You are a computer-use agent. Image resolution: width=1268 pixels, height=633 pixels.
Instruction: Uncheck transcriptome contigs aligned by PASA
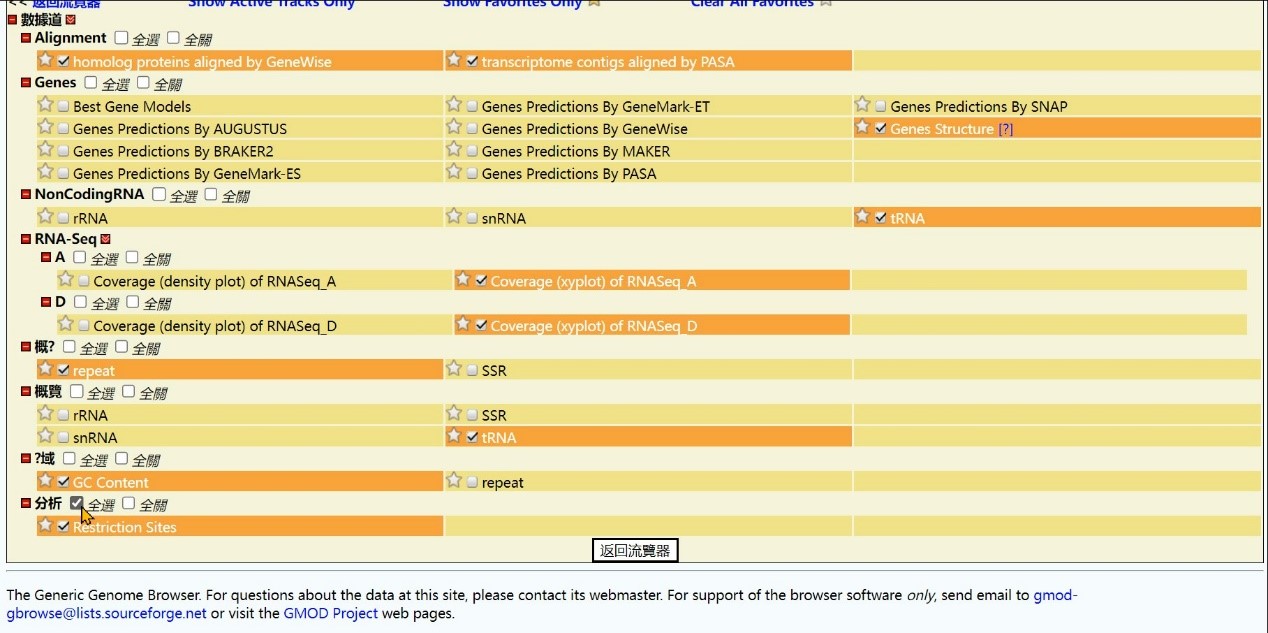pos(472,62)
